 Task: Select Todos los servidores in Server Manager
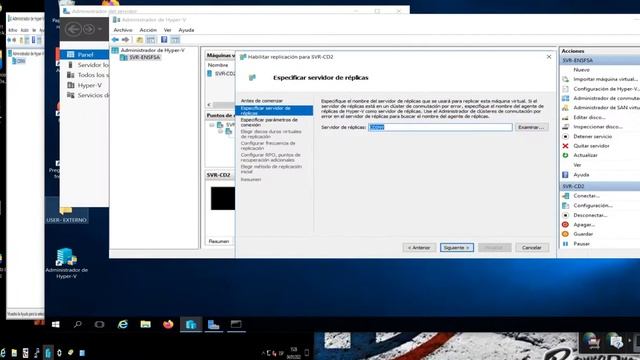coord(93,75)
